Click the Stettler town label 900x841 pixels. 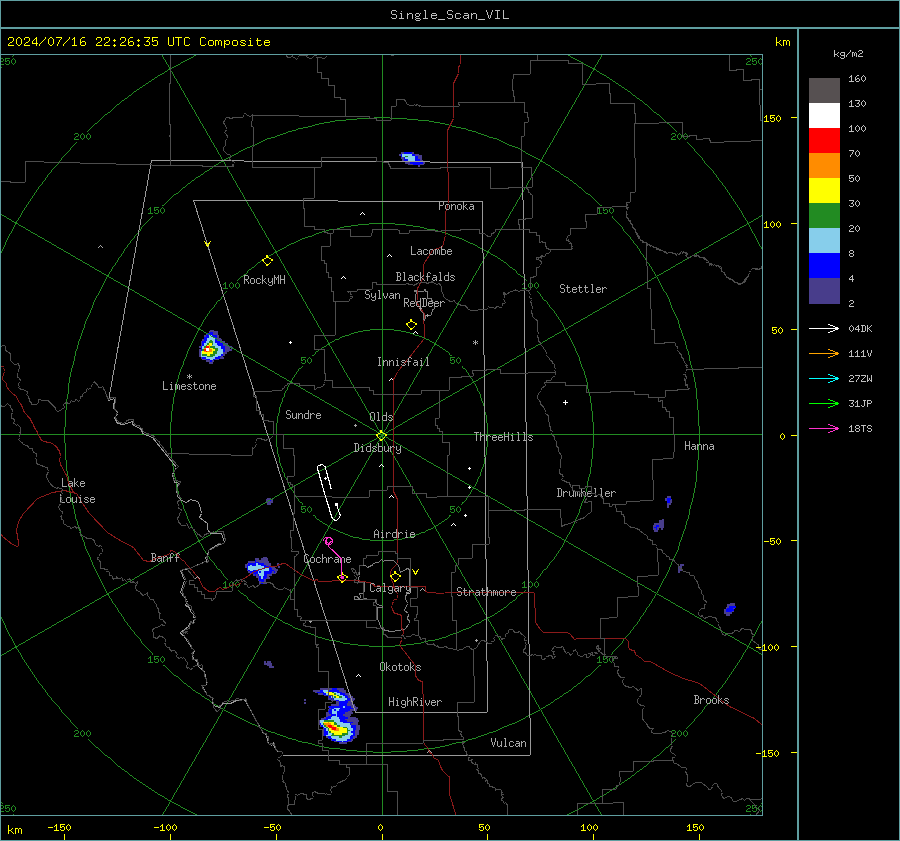583,289
